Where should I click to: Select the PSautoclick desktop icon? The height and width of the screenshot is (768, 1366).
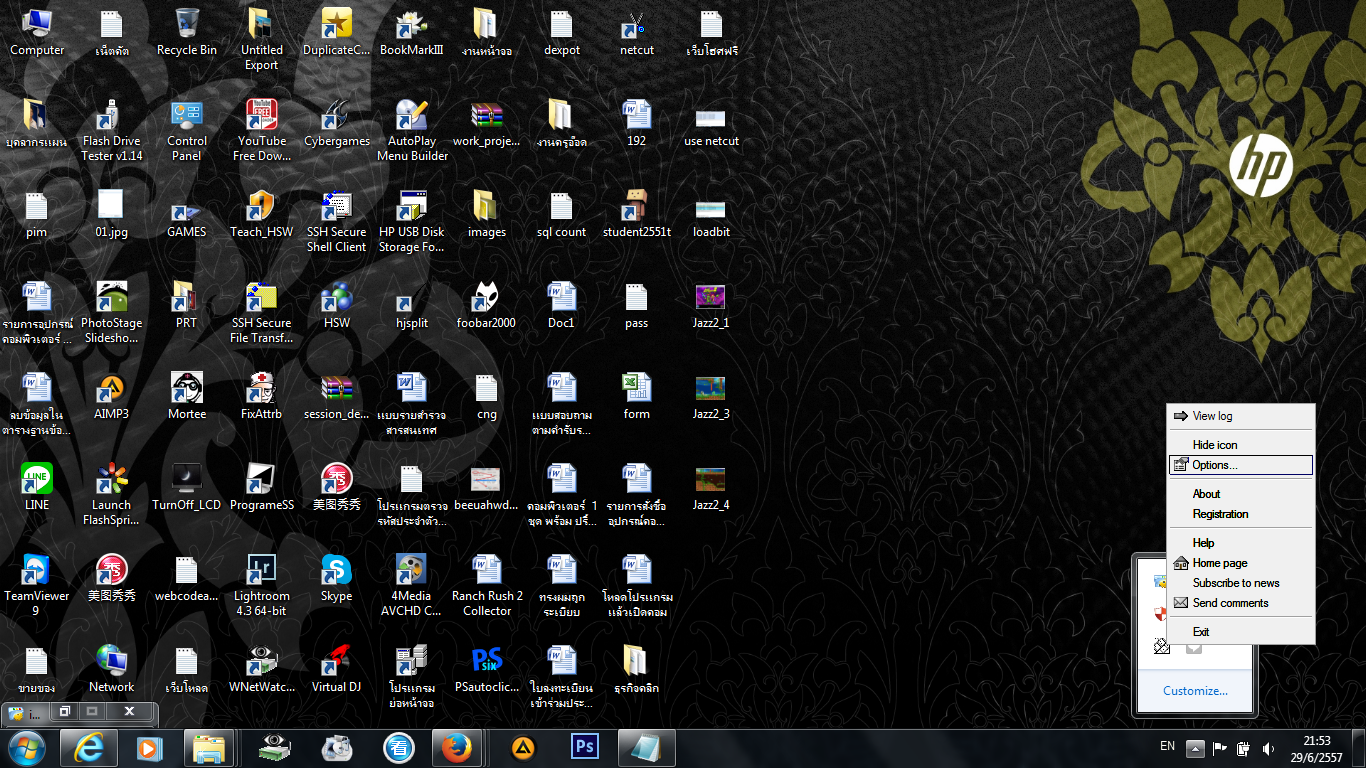pyautogui.click(x=486, y=669)
